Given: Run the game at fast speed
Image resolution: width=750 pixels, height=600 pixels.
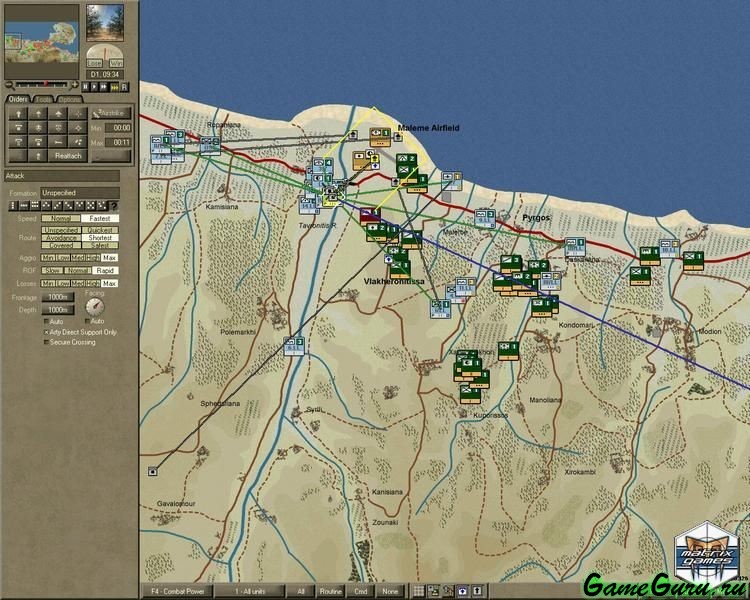Looking at the screenshot, I should pos(103,87).
